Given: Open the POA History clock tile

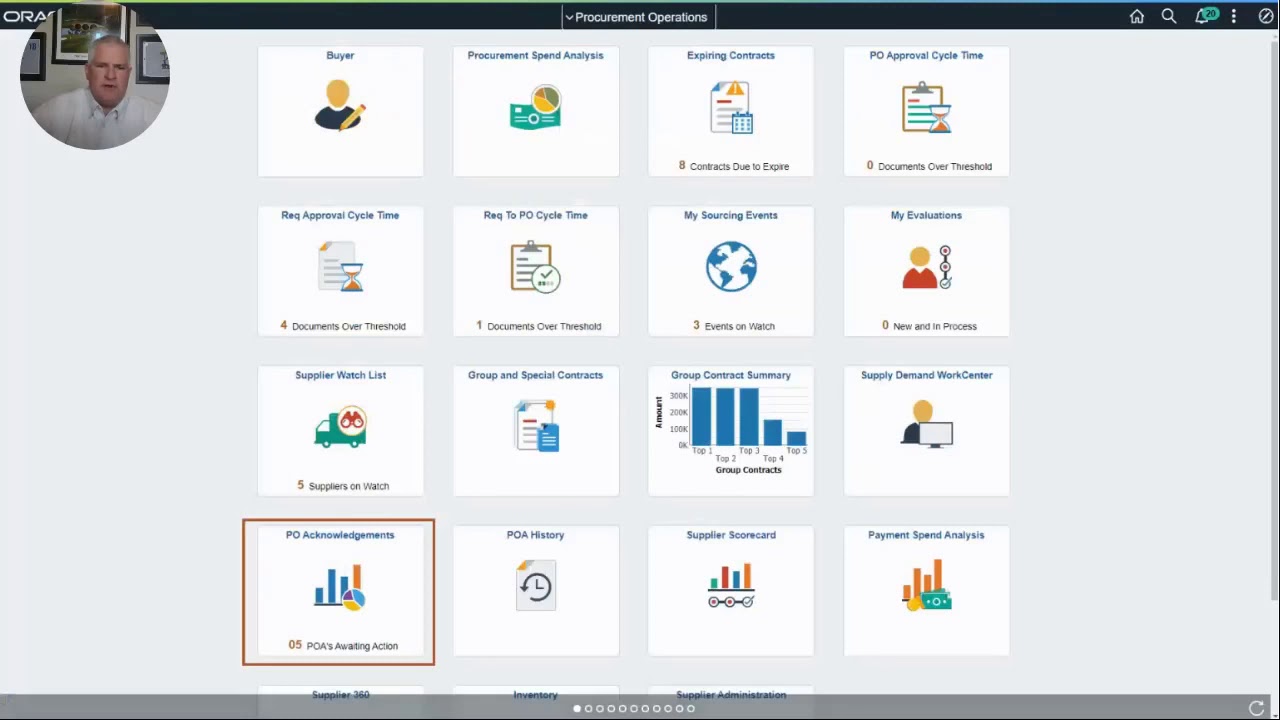Looking at the screenshot, I should (x=535, y=591).
